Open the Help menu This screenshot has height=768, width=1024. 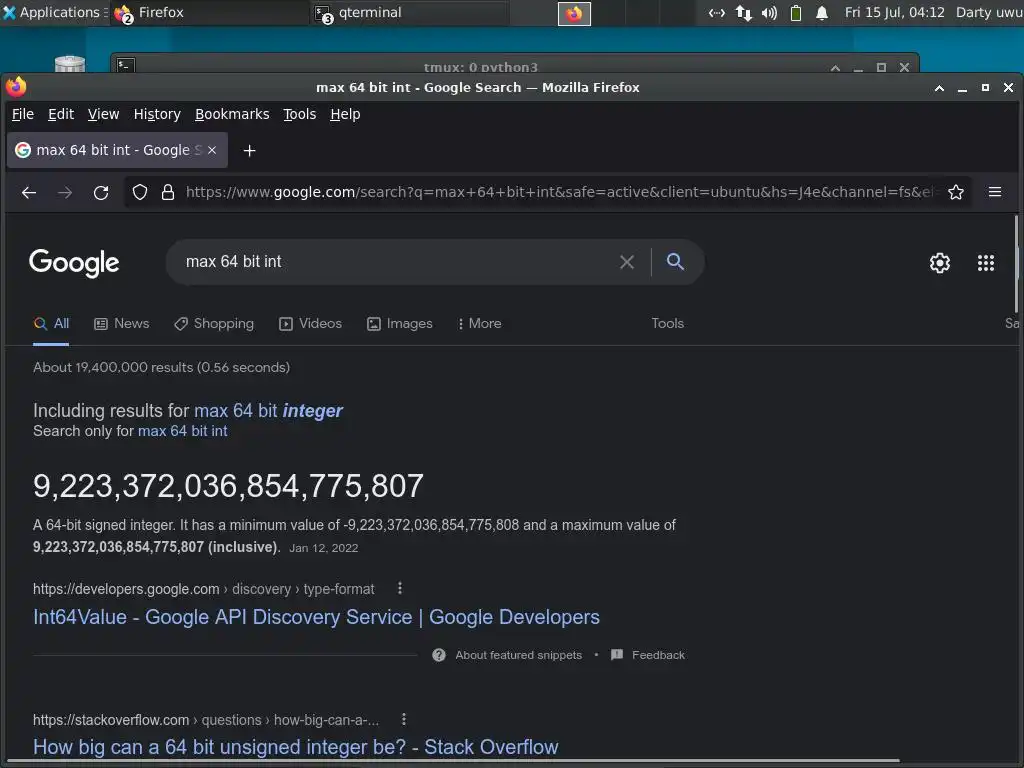click(x=345, y=114)
